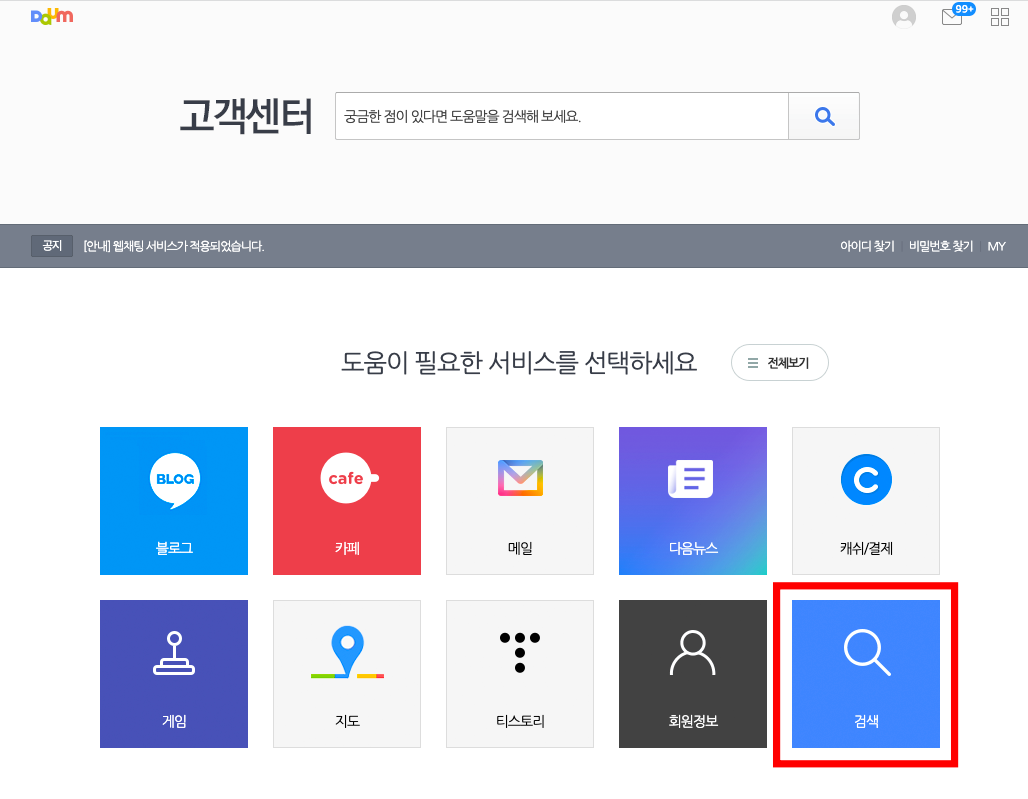This screenshot has height=799, width=1028.
Task: Select the 회원정보 service tile
Action: 693,674
